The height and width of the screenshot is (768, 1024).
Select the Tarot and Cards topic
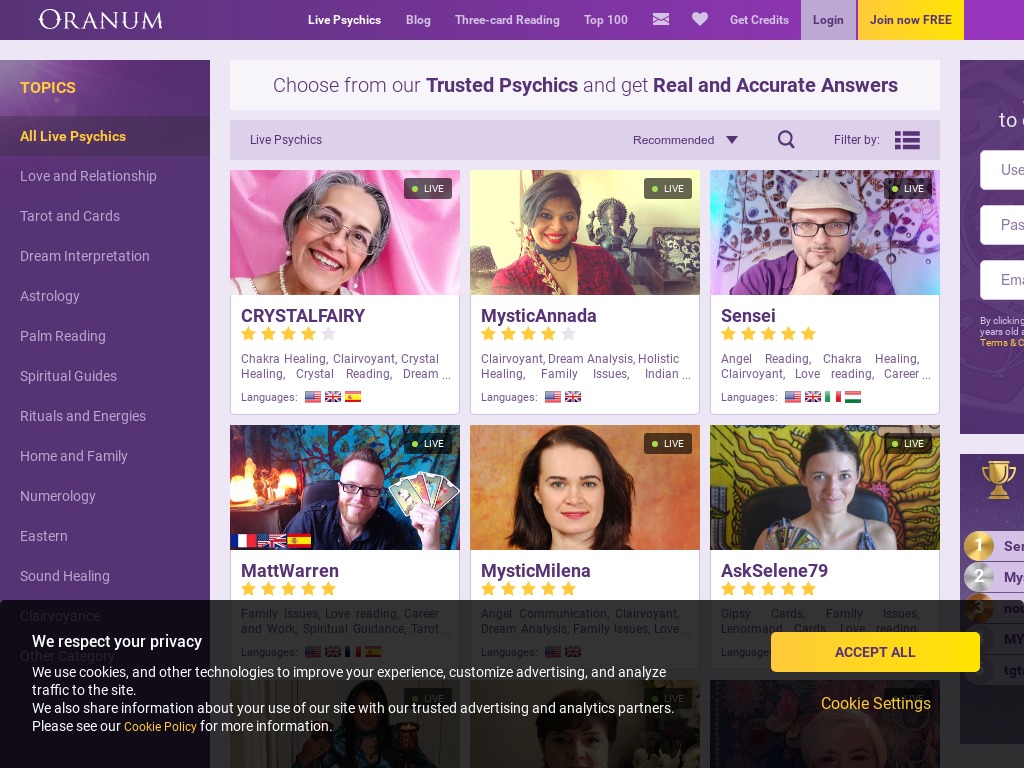point(70,216)
